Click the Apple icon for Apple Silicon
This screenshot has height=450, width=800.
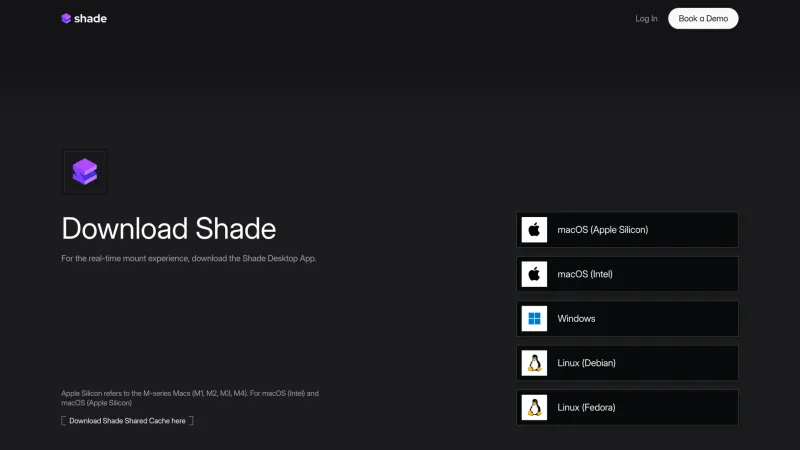534,230
